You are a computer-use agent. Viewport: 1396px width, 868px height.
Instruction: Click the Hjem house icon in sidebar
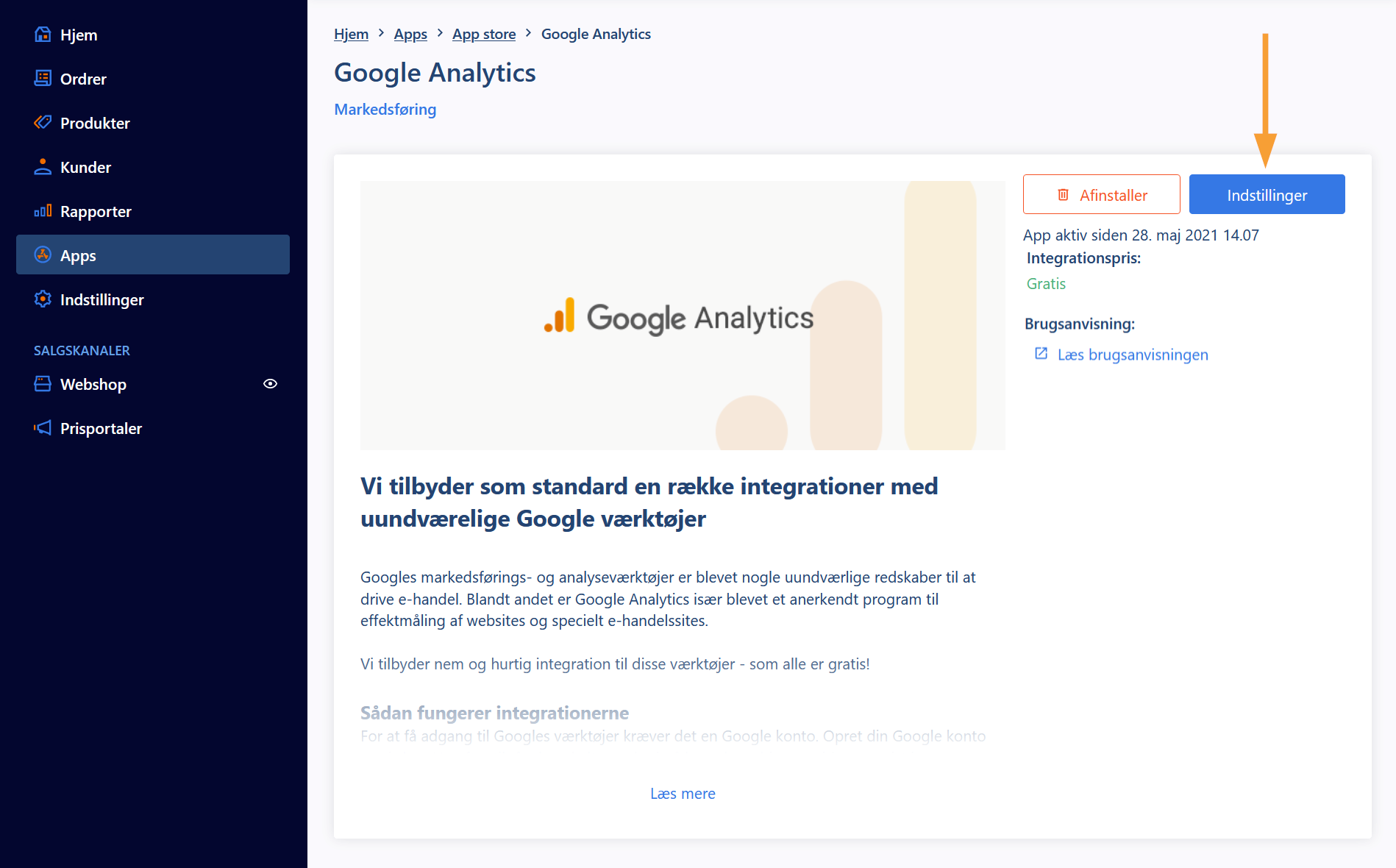(43, 35)
